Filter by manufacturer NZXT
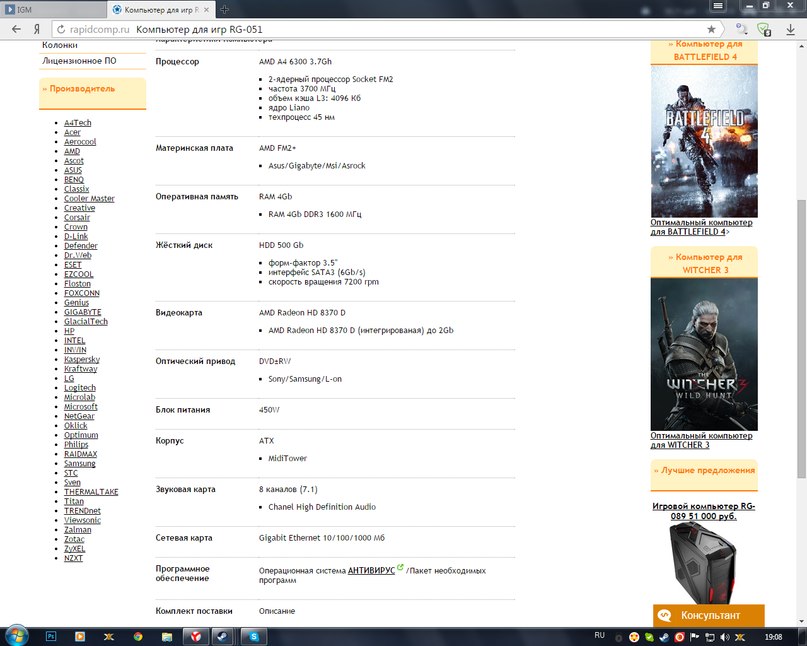The width and height of the screenshot is (807, 646). [73, 558]
